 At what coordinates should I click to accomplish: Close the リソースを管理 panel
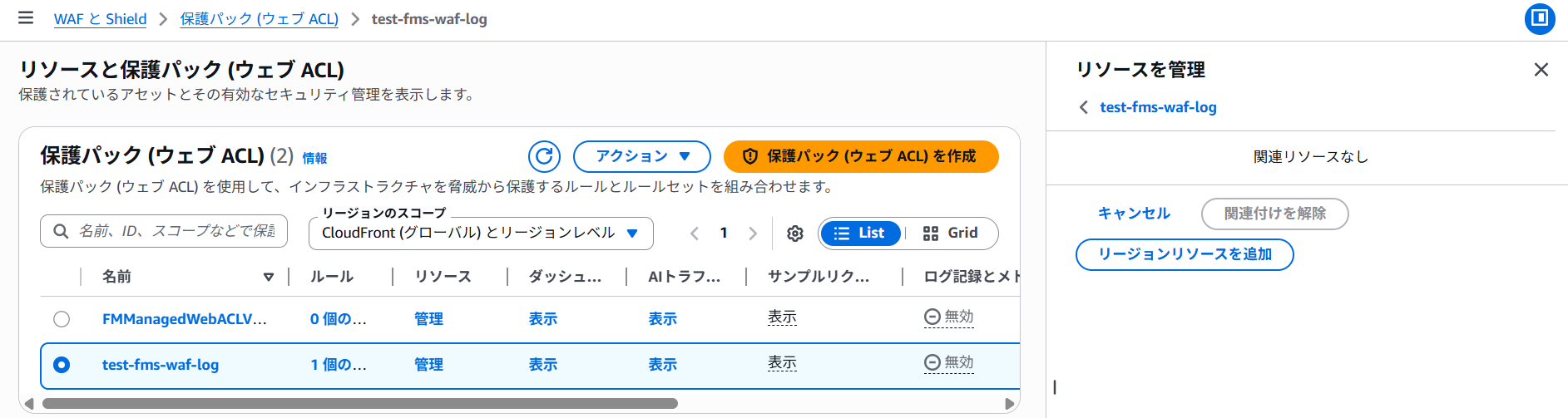[x=1541, y=70]
